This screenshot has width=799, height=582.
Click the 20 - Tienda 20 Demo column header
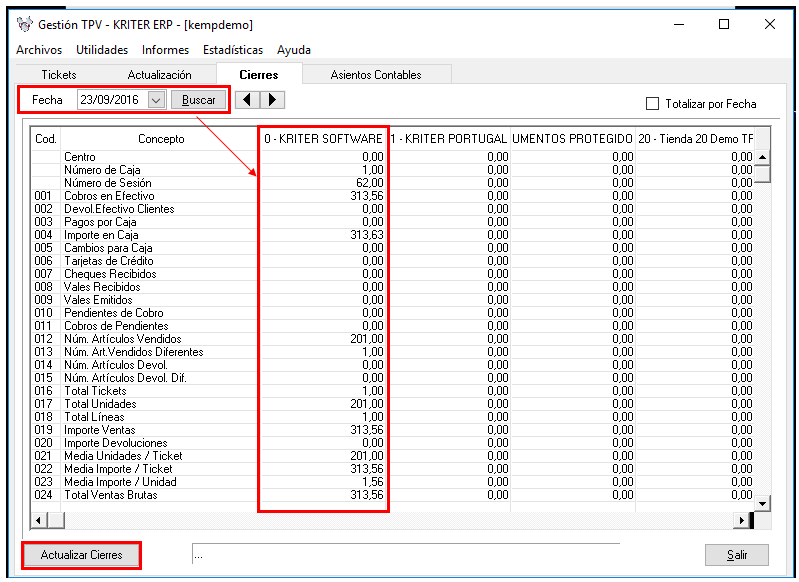tap(695, 139)
